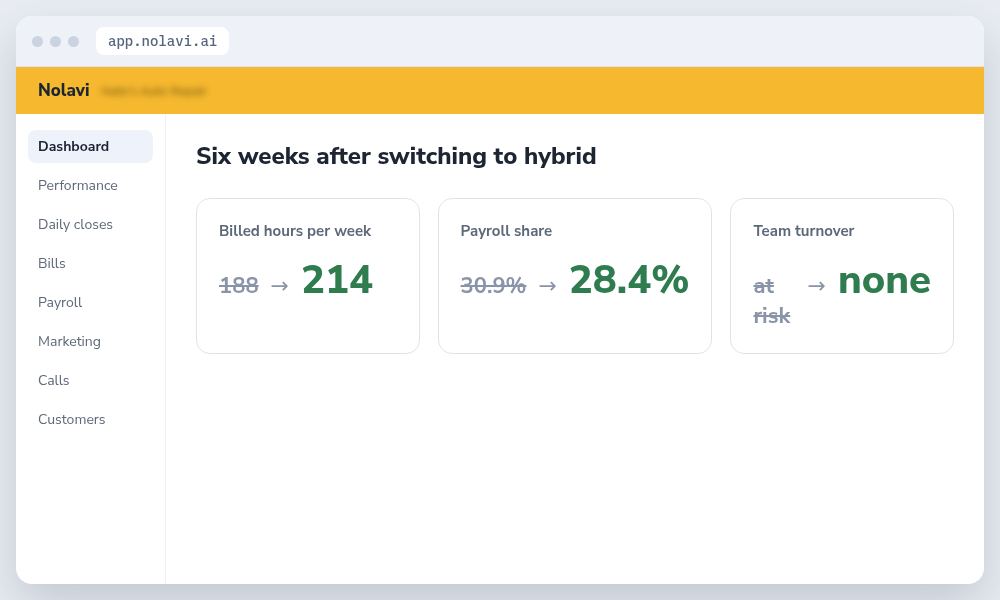Click the 214 billed hours value
The height and width of the screenshot is (600, 1000).
(x=337, y=280)
